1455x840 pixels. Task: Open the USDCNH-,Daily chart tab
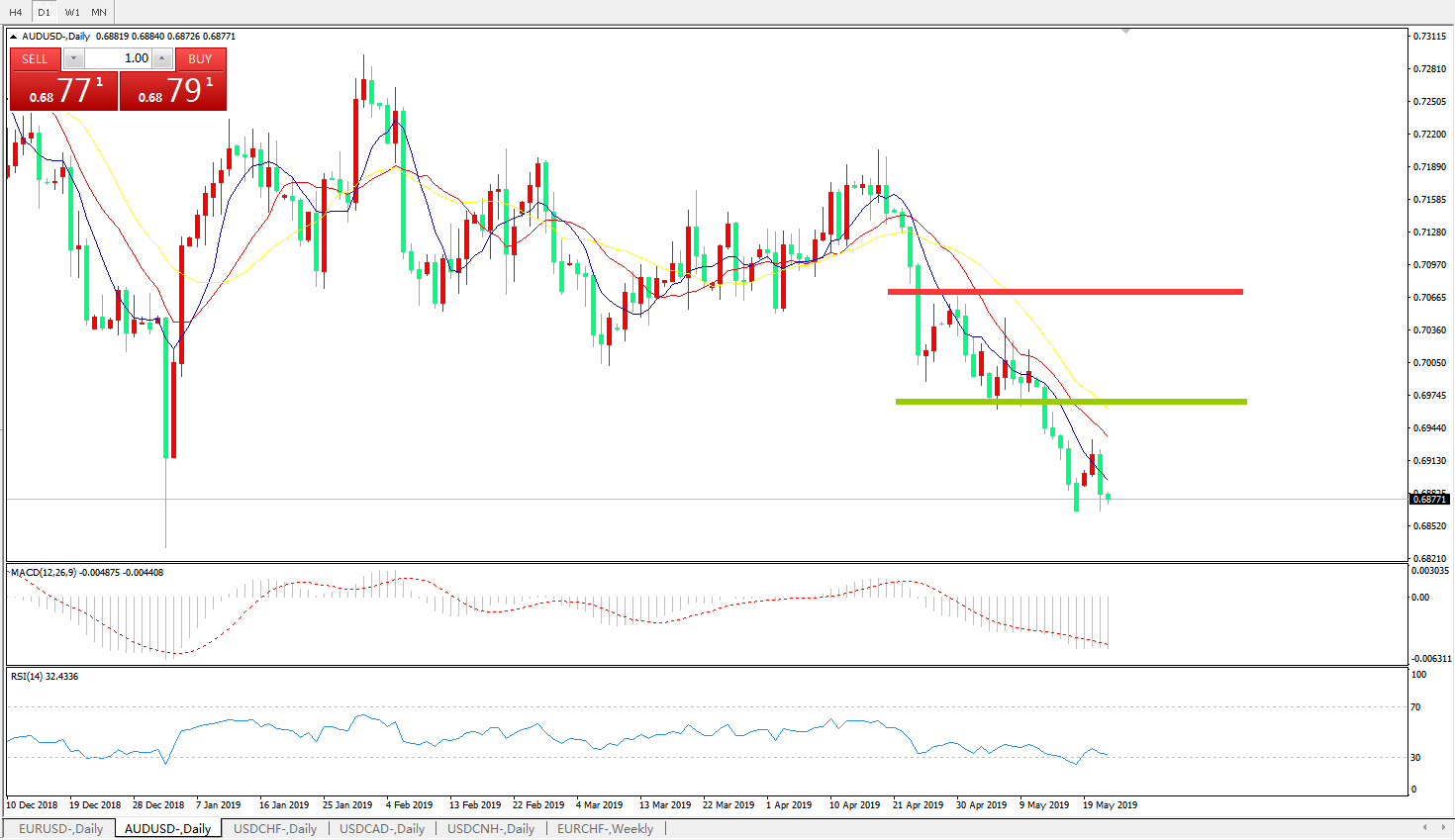coord(491,829)
